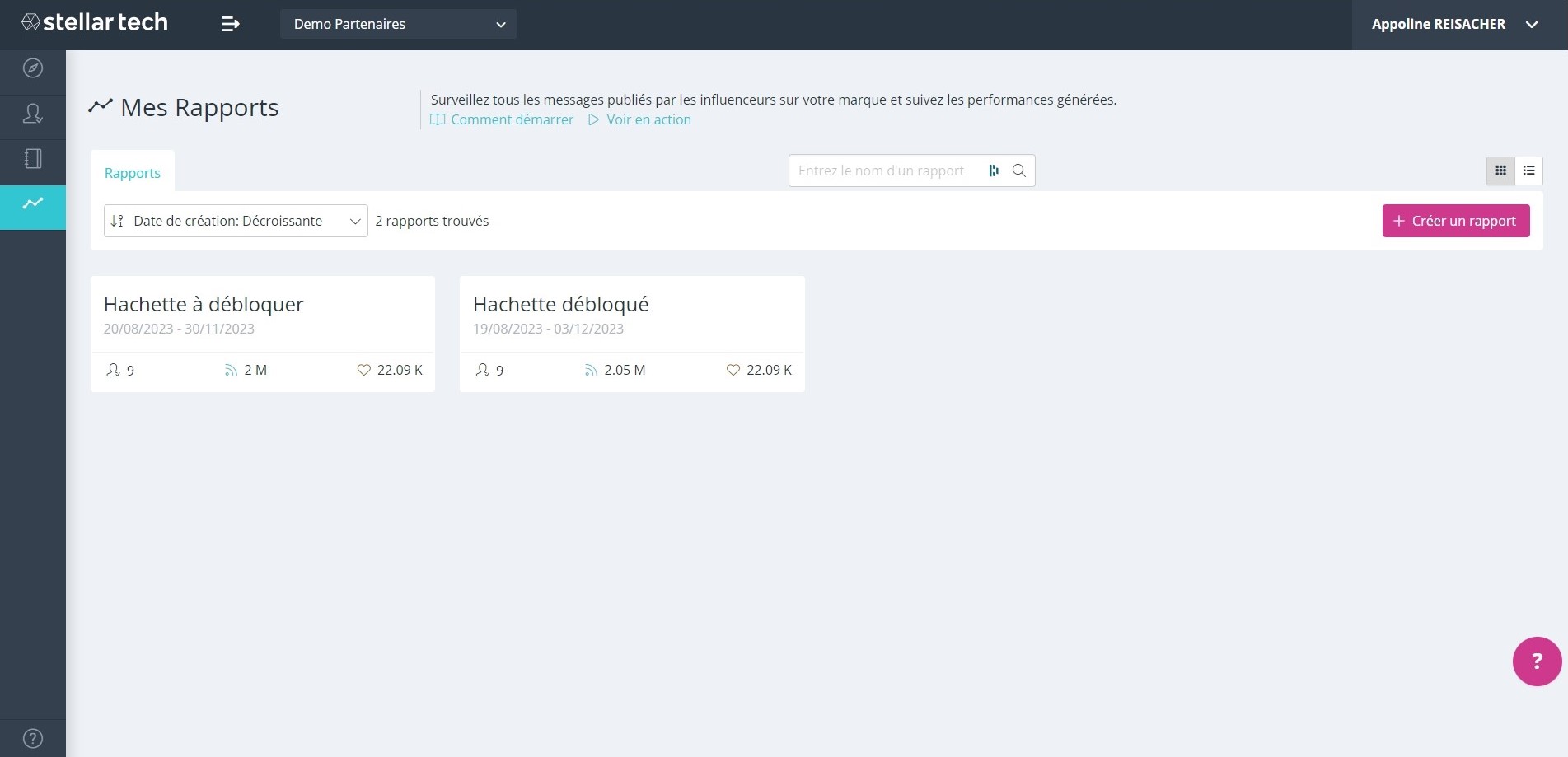The image size is (1568, 757).
Task: Select the Rapports tab
Action: pos(133,173)
